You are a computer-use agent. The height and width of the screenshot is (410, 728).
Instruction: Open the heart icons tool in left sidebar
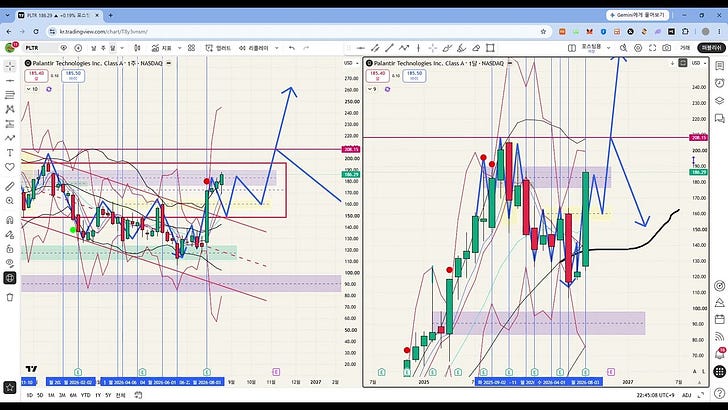10,167
